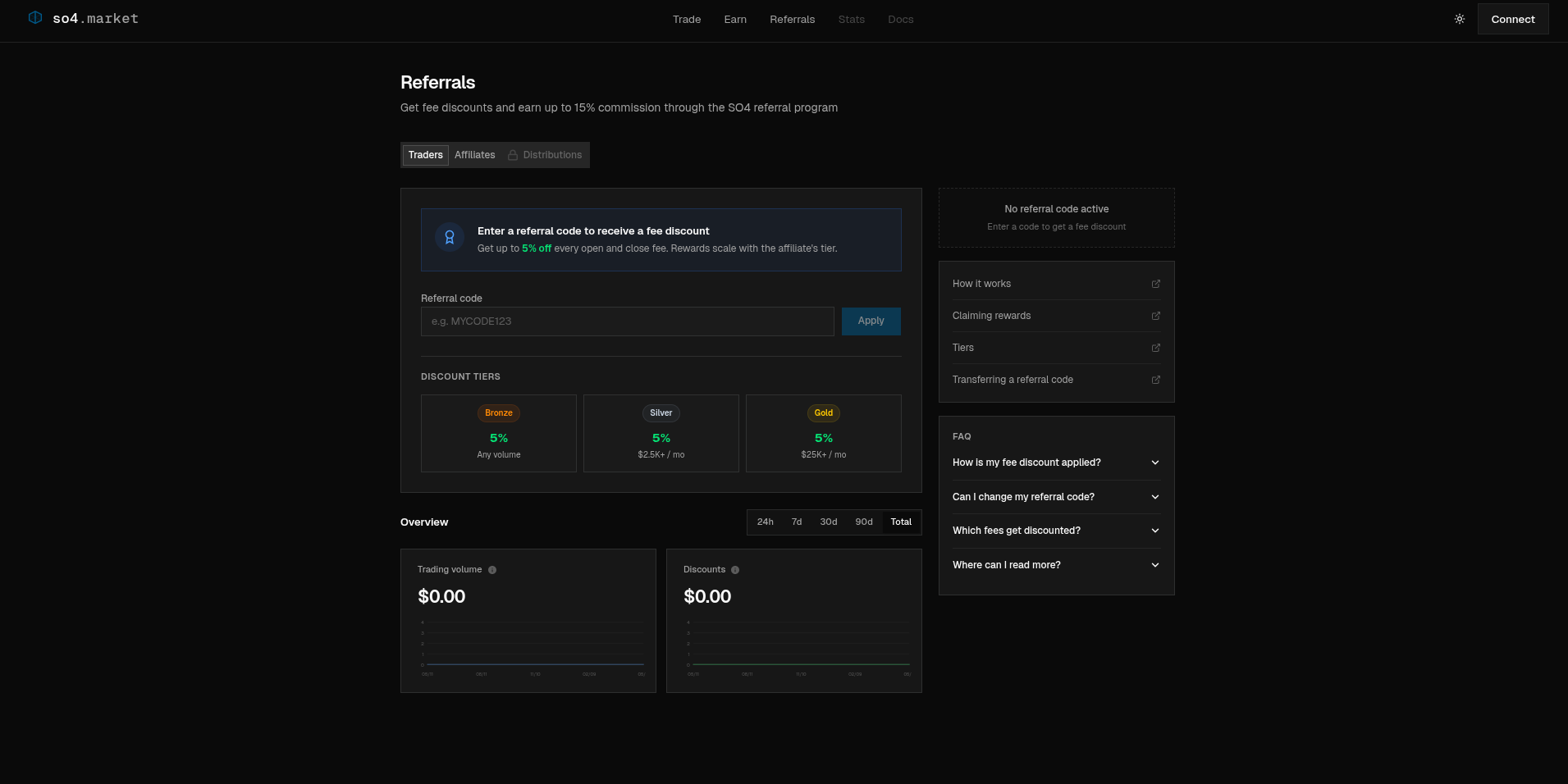Click the Apply referral code button

click(x=871, y=321)
